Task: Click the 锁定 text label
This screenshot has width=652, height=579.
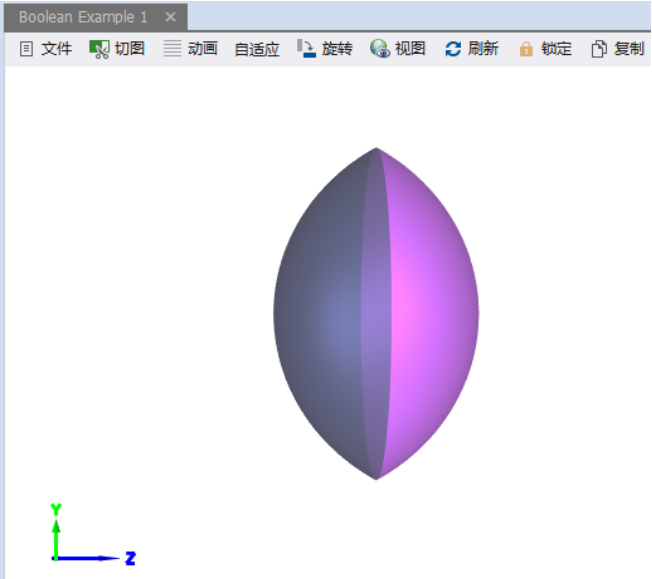Action: 556,49
